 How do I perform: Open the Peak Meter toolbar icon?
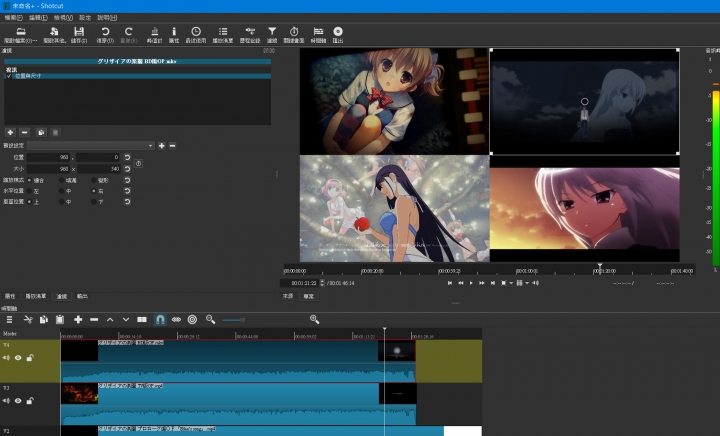tap(155, 32)
